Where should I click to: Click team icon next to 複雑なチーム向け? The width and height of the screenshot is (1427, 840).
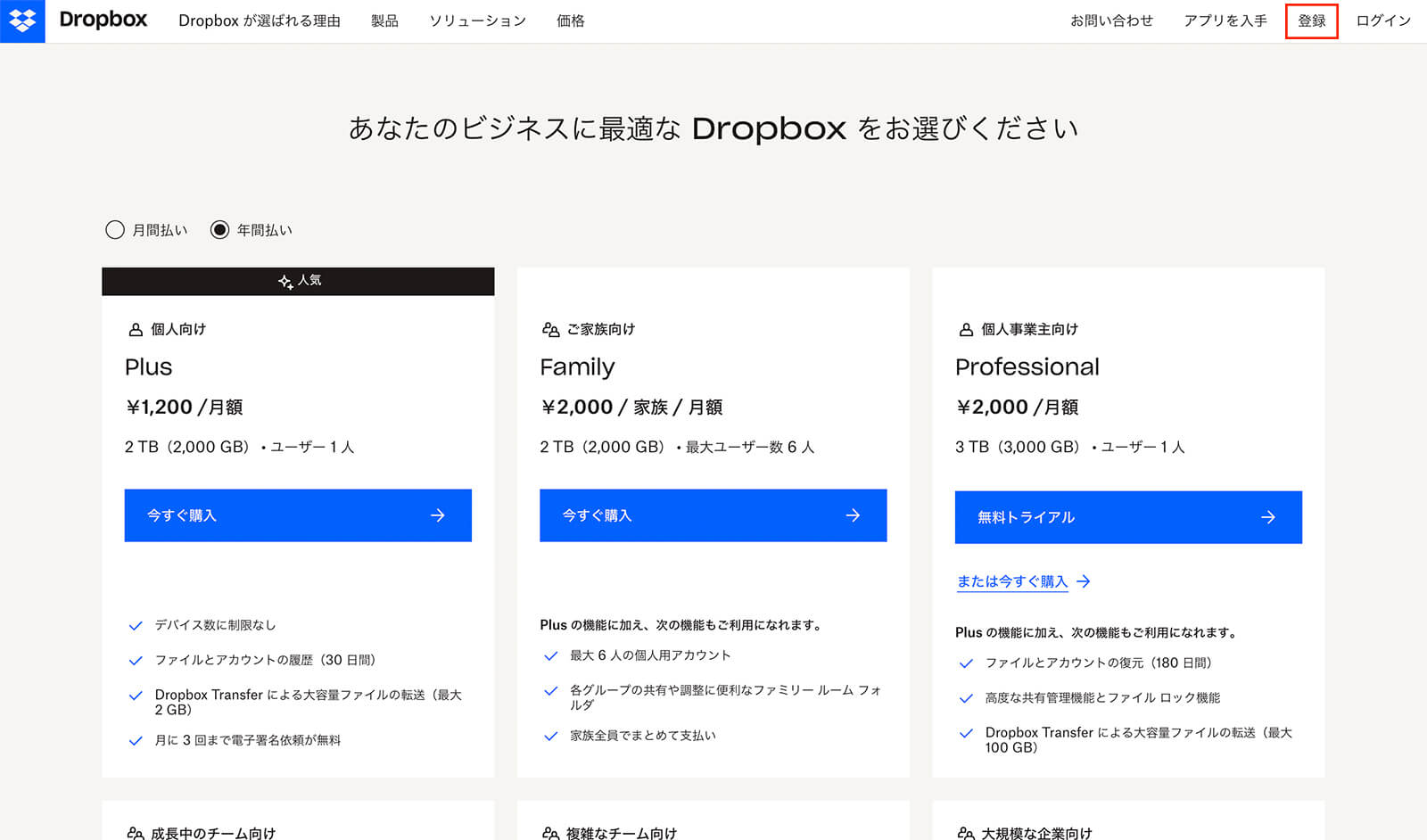pos(550,833)
